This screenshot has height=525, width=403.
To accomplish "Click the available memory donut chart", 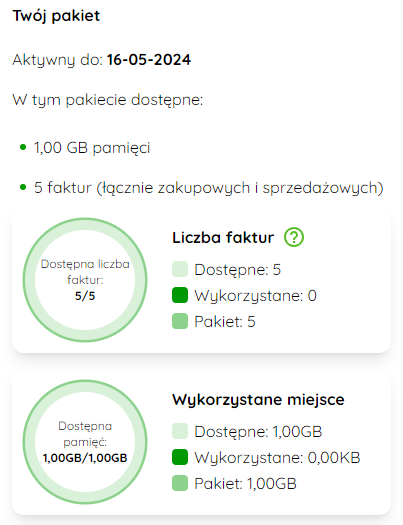I will pos(85,442).
